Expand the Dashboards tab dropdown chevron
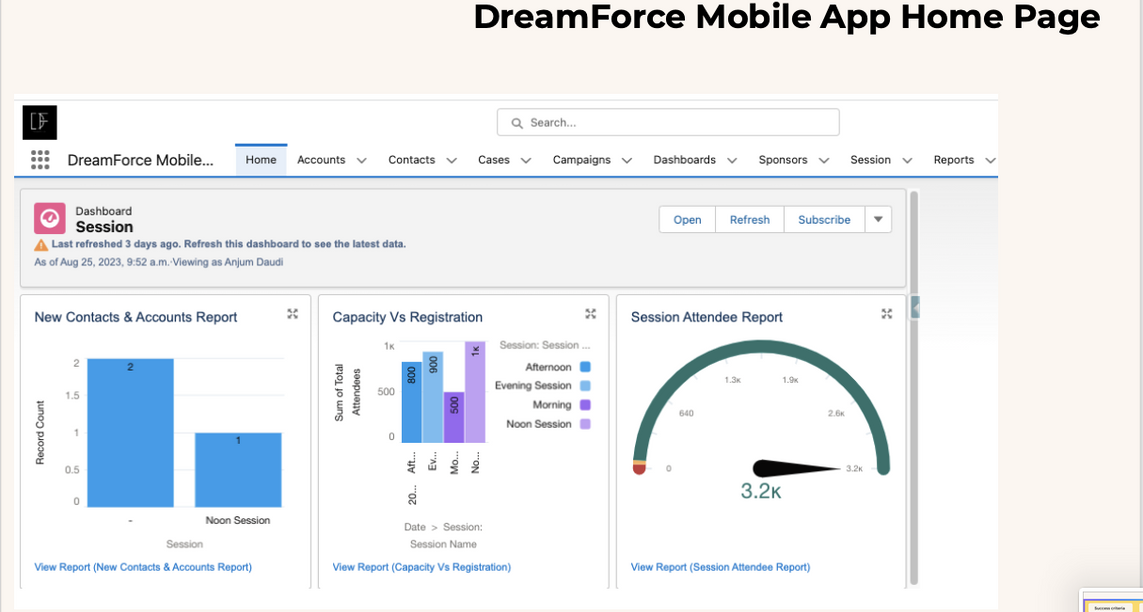 click(x=732, y=160)
